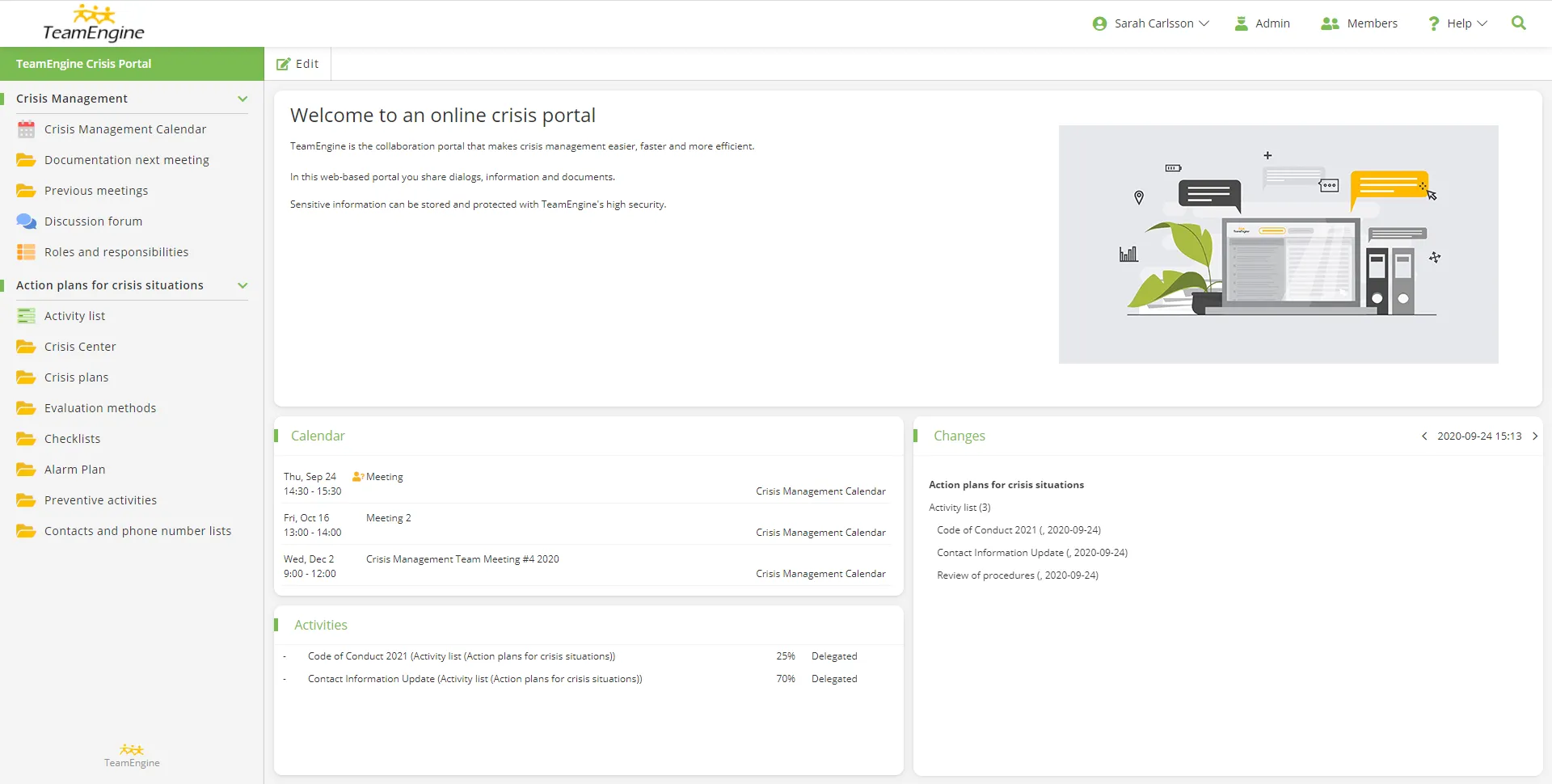The height and width of the screenshot is (784, 1552).
Task: Click the Preventive activities folder icon
Action: pos(27,500)
